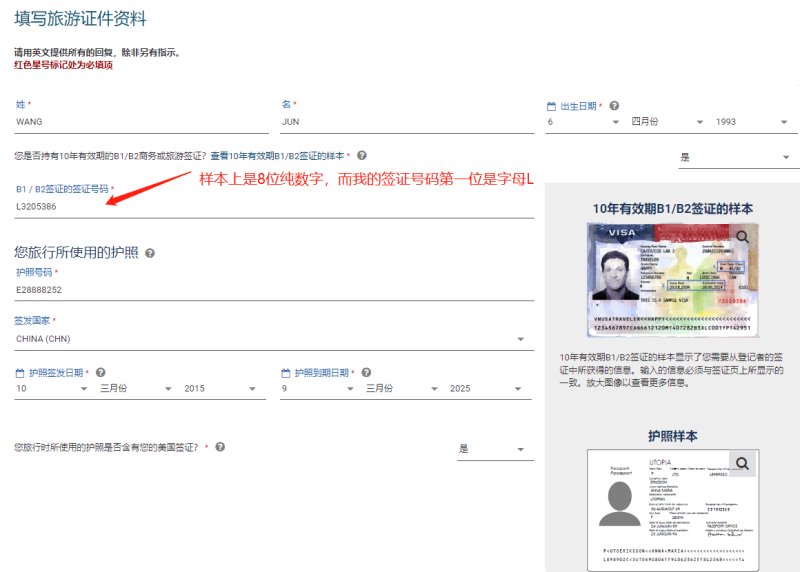Click magnifier icon on visa sample image
800x572 pixels.
pos(742,236)
